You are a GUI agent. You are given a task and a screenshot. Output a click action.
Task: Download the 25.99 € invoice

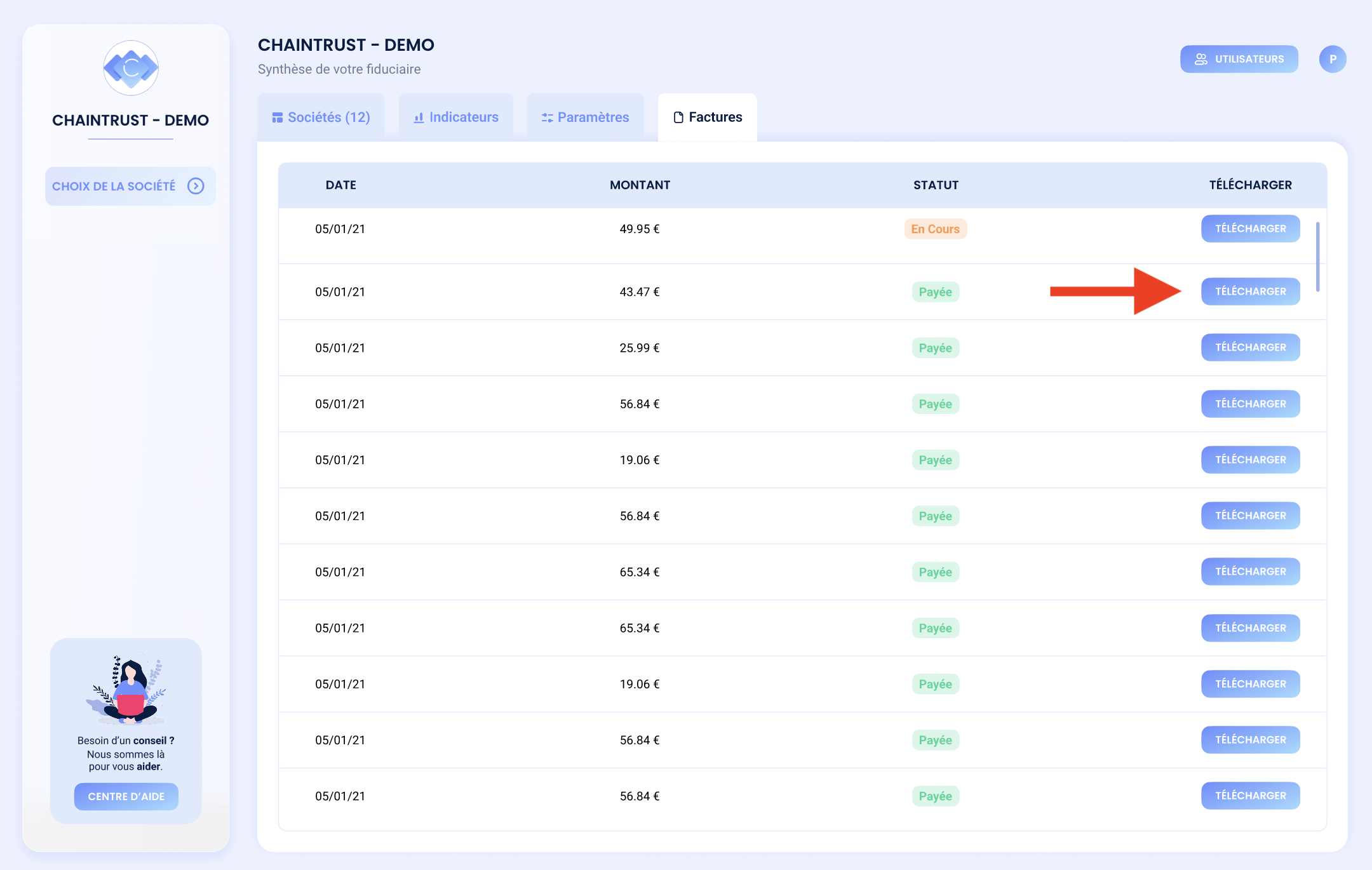tap(1250, 347)
